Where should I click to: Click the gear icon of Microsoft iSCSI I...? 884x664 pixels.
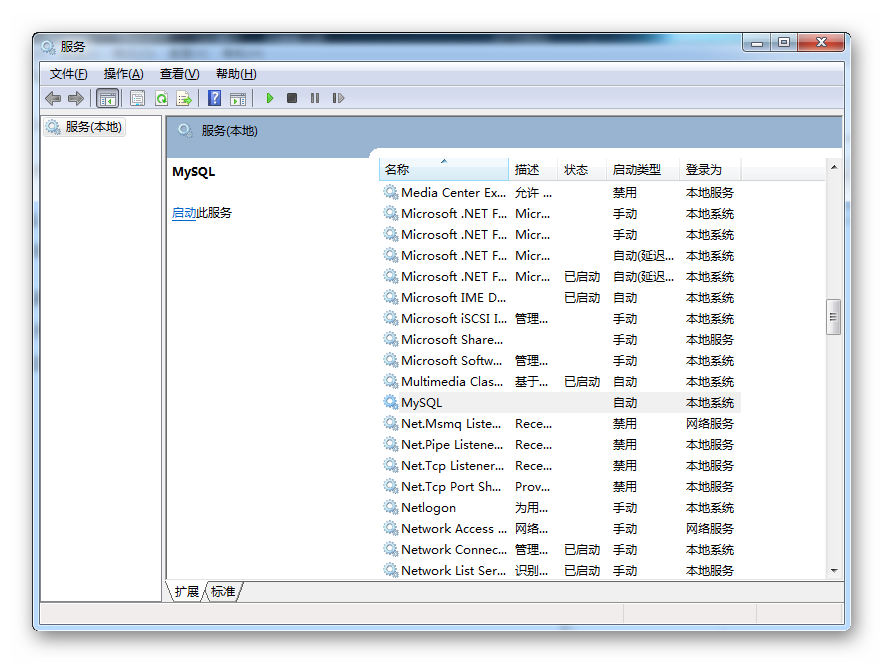coord(391,318)
